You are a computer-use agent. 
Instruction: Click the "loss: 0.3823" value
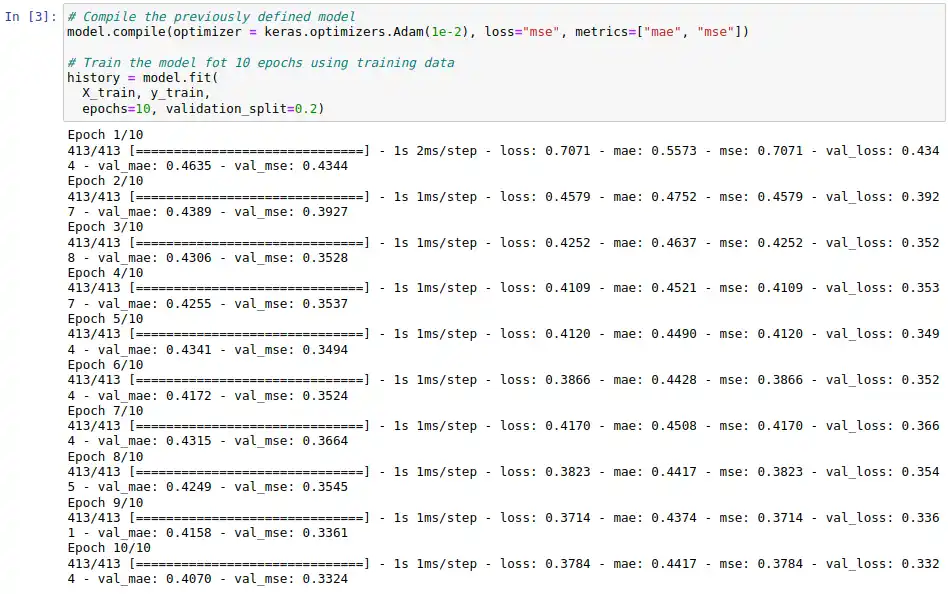(x=545, y=471)
